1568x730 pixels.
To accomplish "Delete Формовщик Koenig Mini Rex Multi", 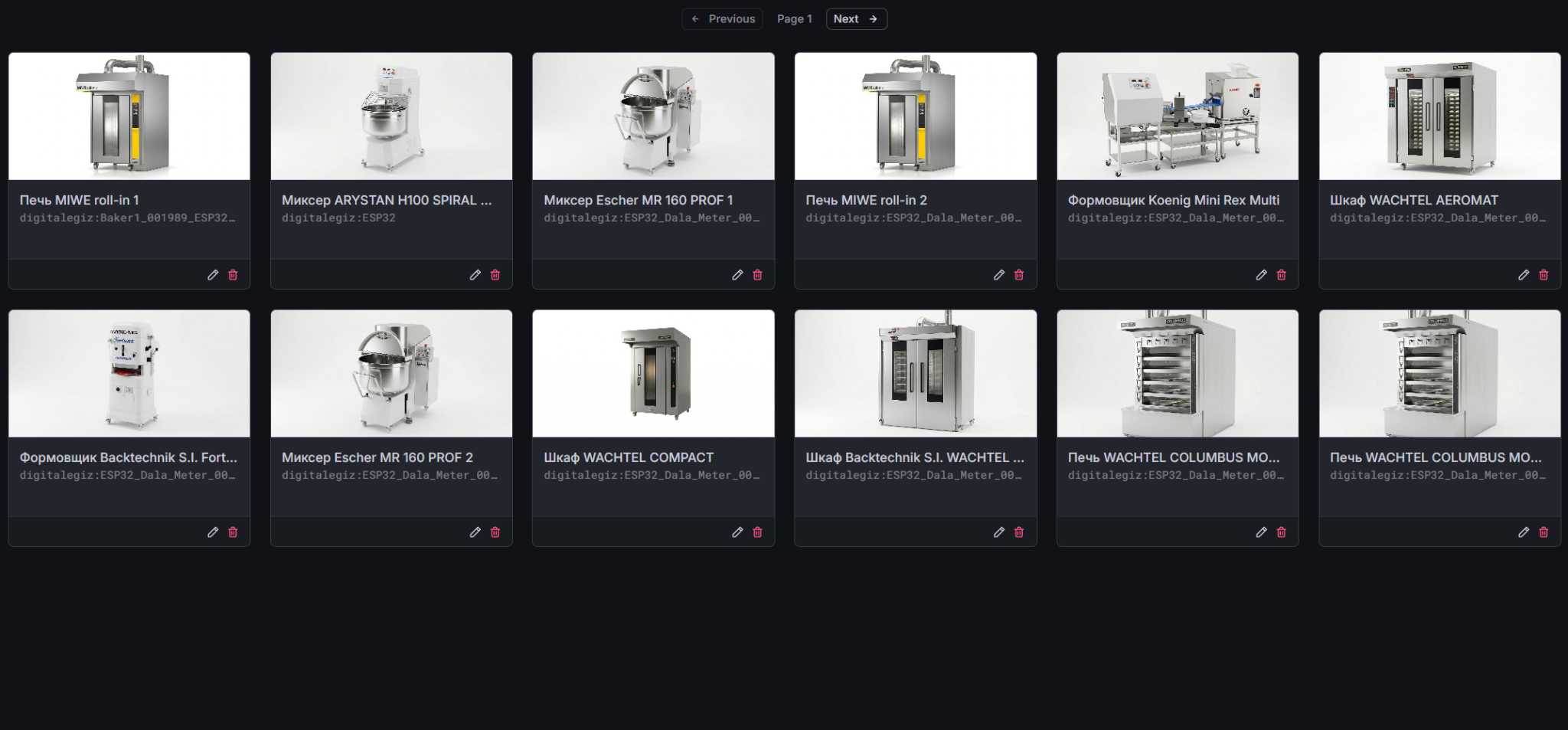I will coord(1281,275).
